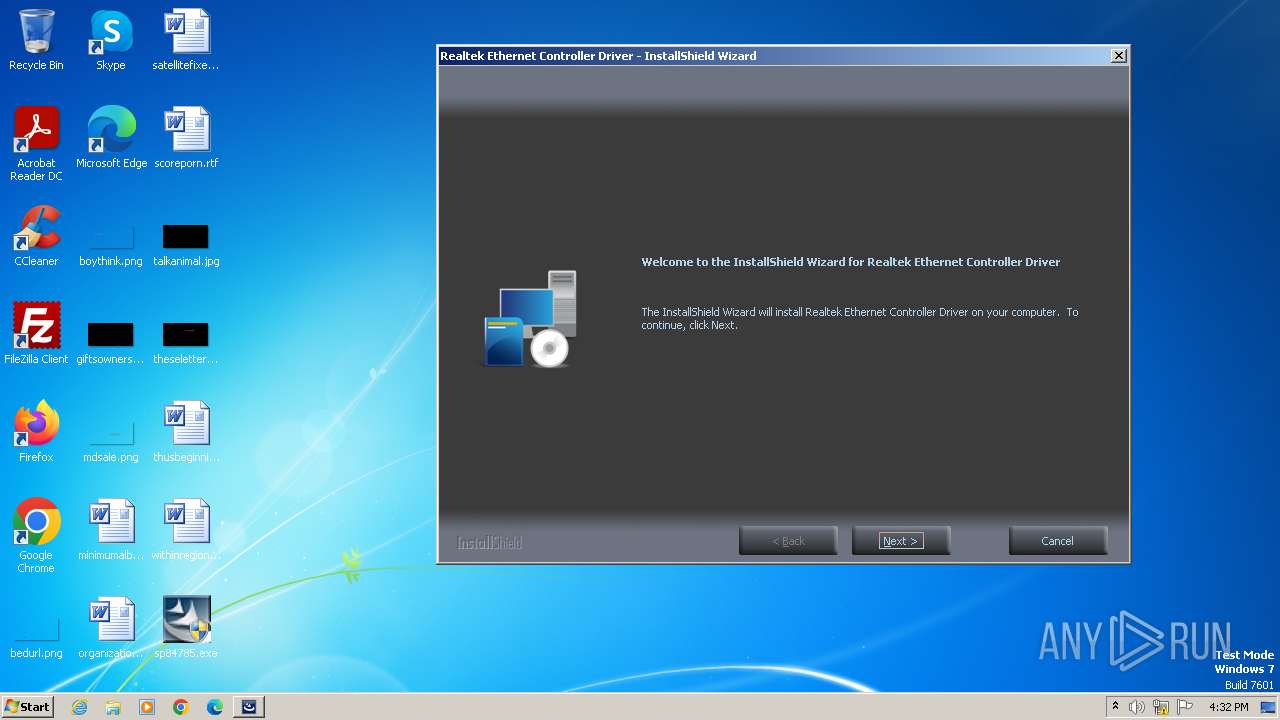Viewport: 1280px width, 720px height.
Task: Open the network status tray icon
Action: pos(1161,707)
